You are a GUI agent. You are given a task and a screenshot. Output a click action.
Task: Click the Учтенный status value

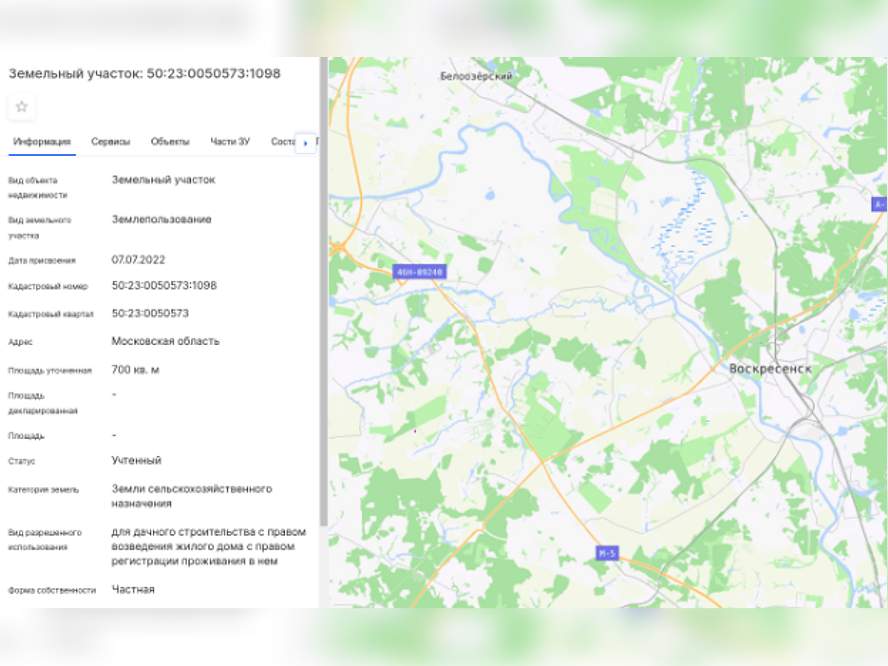point(136,460)
